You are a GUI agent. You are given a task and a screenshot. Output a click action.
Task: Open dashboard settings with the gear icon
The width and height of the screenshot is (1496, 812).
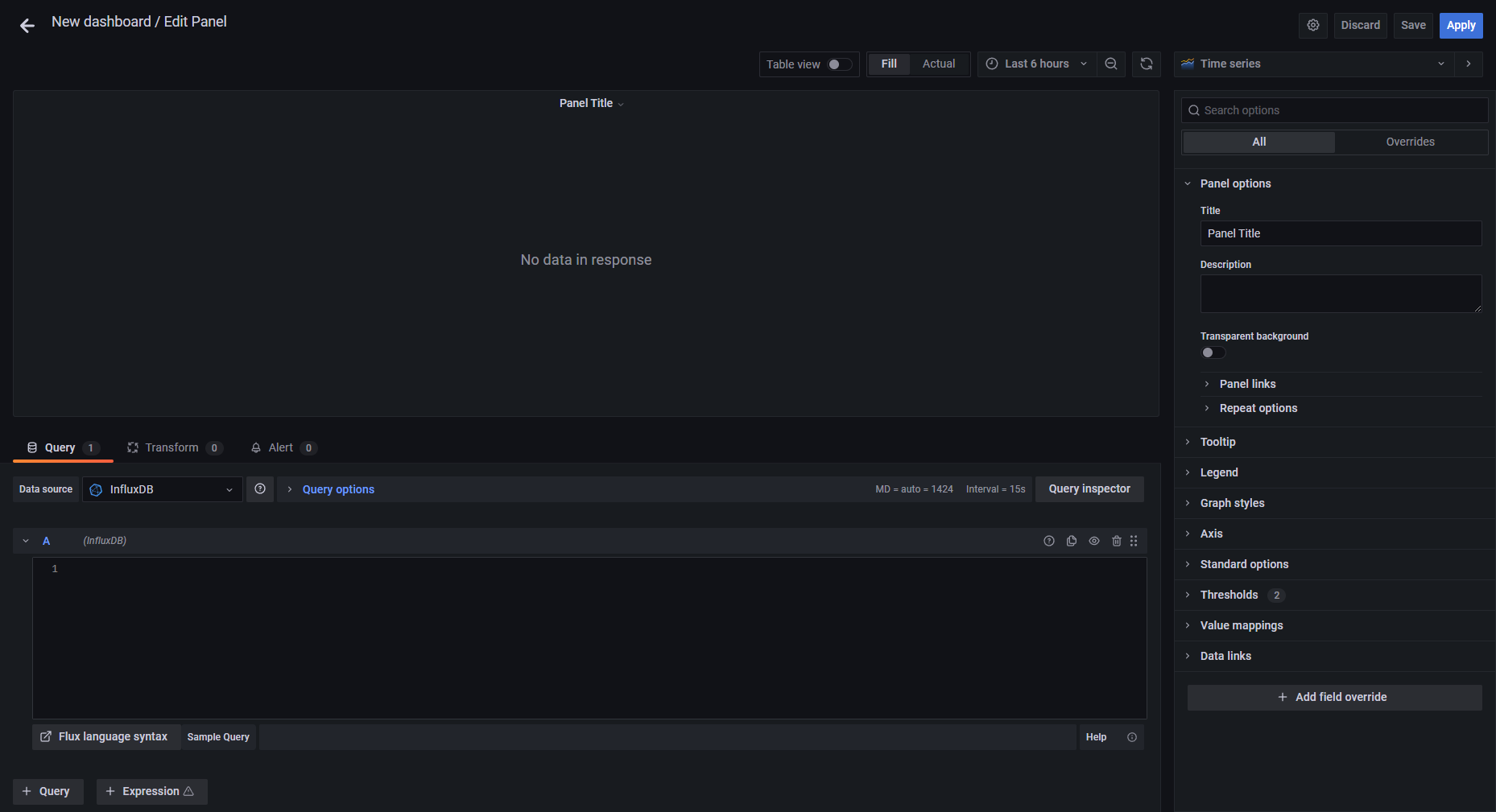(x=1313, y=25)
